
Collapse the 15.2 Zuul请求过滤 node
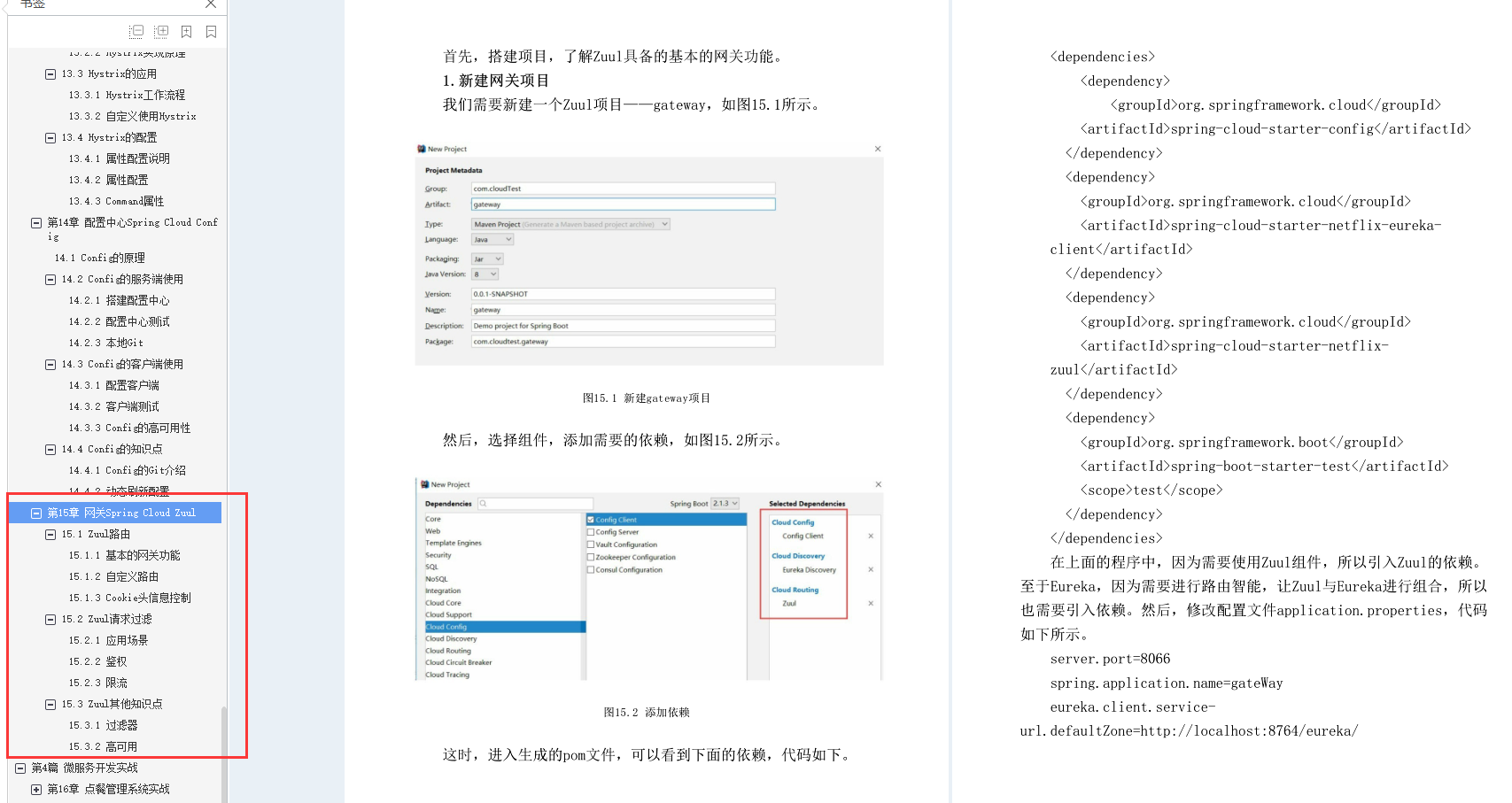[50, 620]
